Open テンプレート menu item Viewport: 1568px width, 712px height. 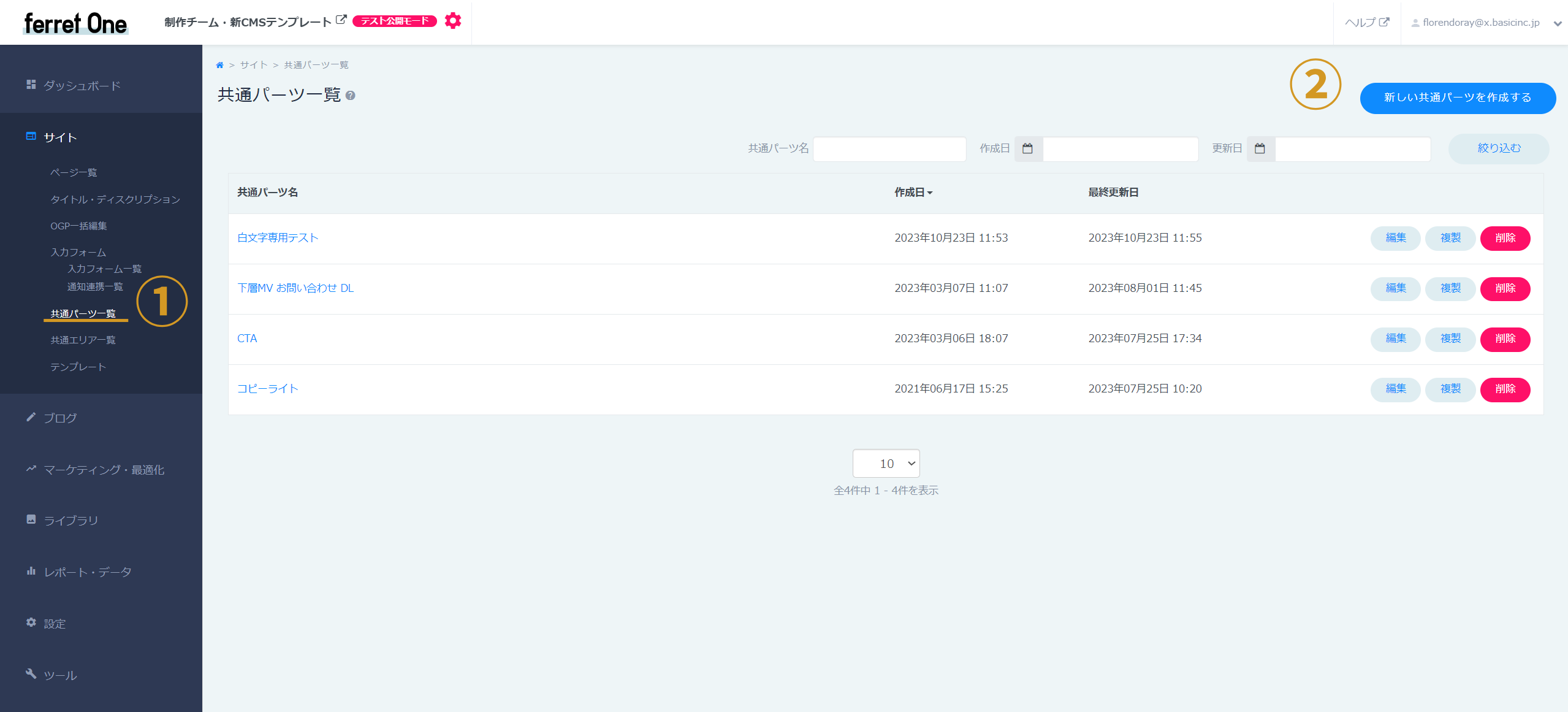click(x=78, y=367)
